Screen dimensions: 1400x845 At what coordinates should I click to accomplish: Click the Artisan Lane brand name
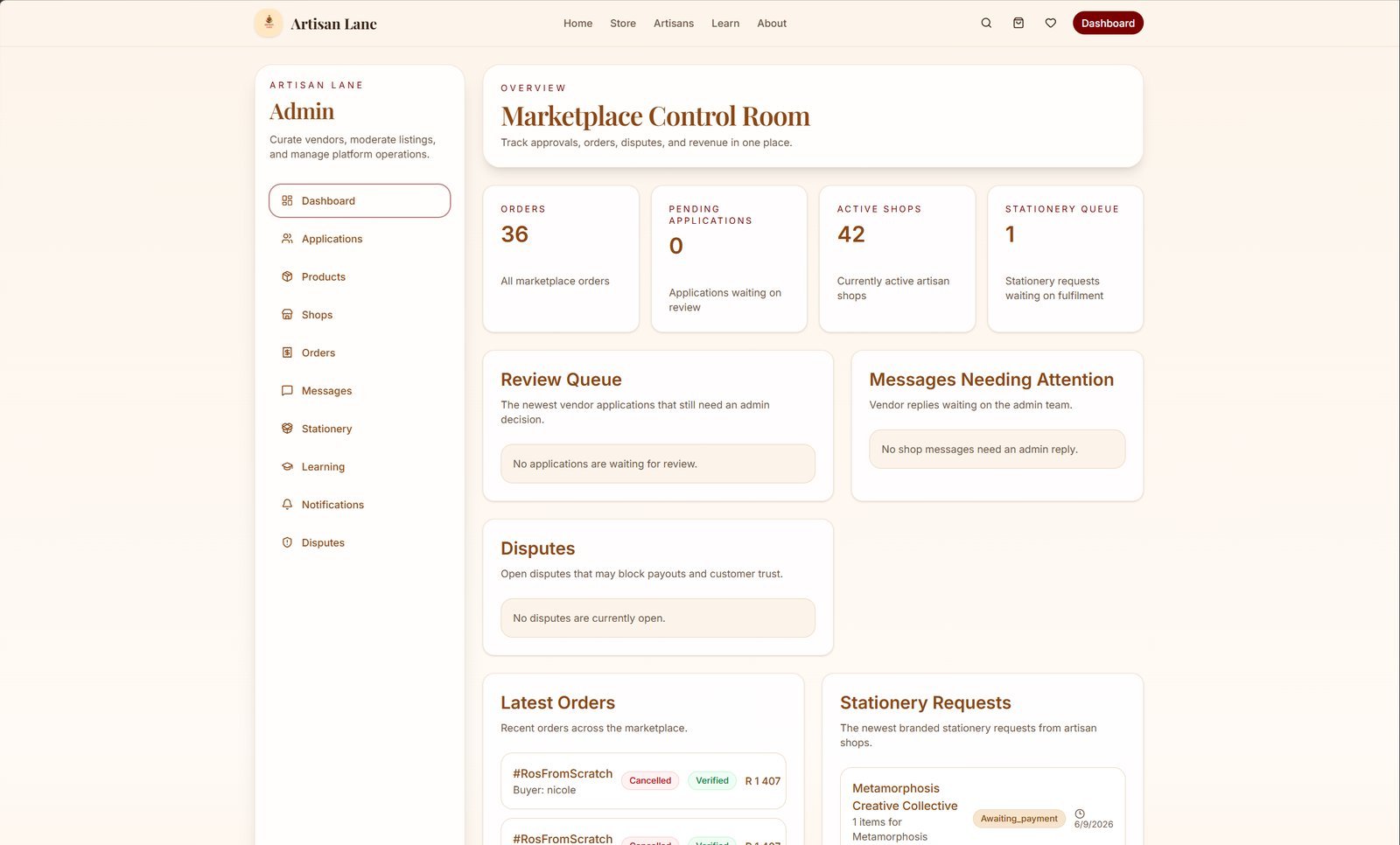pyautogui.click(x=333, y=24)
